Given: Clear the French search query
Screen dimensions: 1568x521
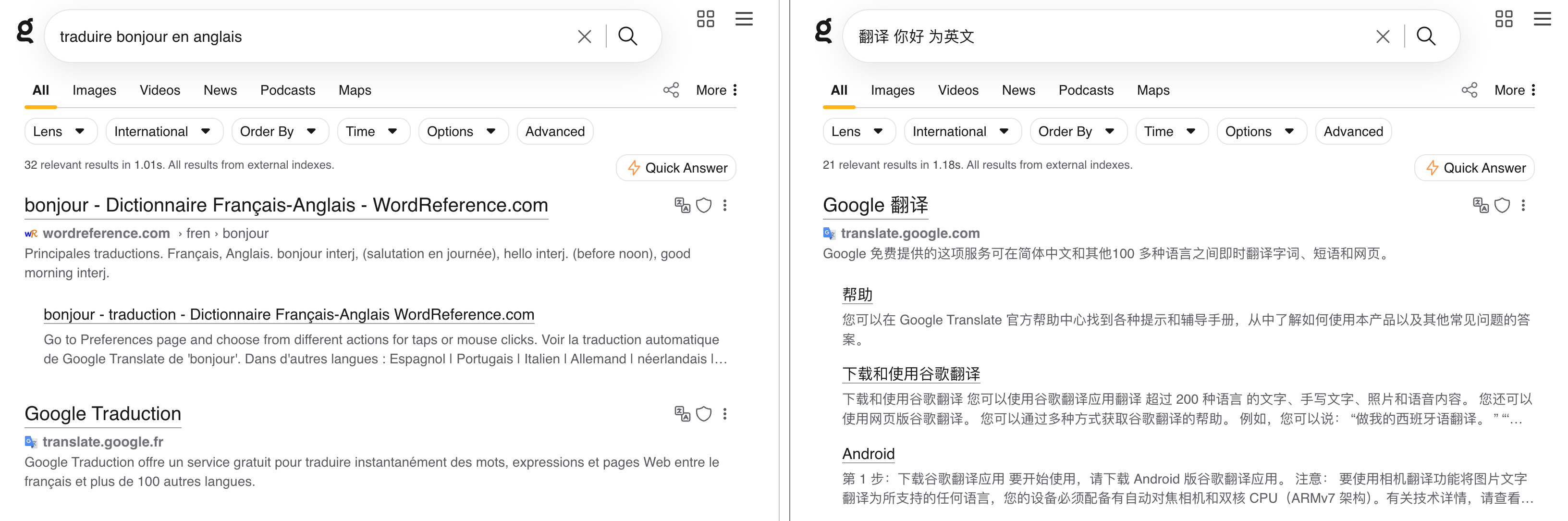Looking at the screenshot, I should [x=584, y=37].
